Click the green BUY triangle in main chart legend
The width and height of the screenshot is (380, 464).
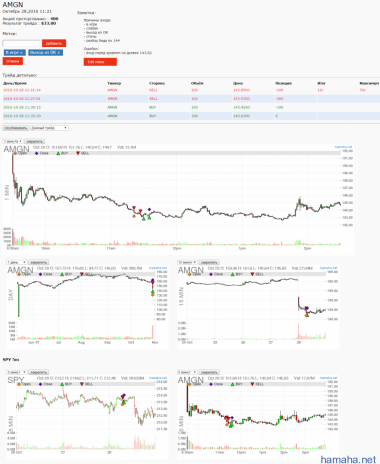(58, 153)
